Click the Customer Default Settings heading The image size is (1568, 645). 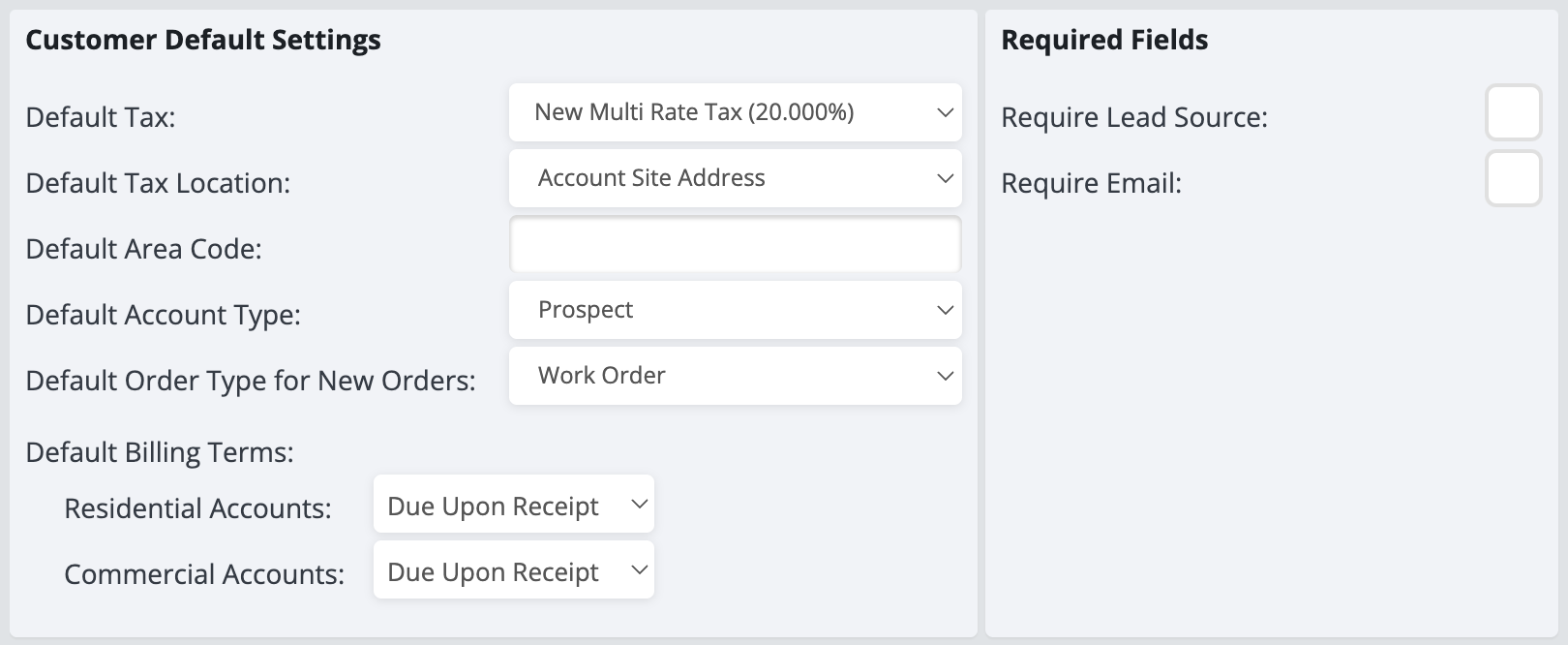[x=202, y=41]
